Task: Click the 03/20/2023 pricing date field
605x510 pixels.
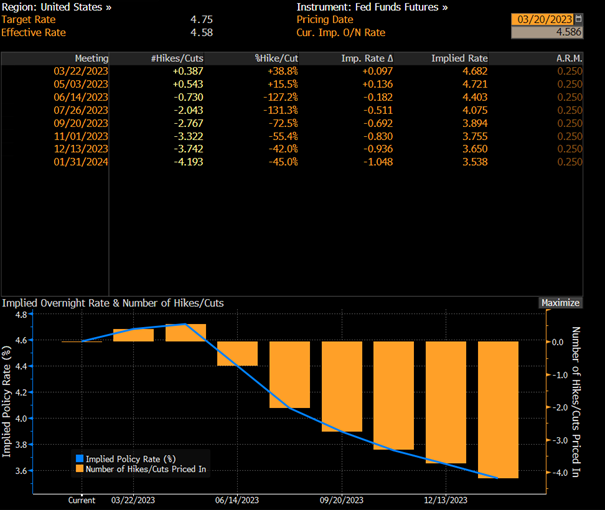Action: tap(543, 19)
